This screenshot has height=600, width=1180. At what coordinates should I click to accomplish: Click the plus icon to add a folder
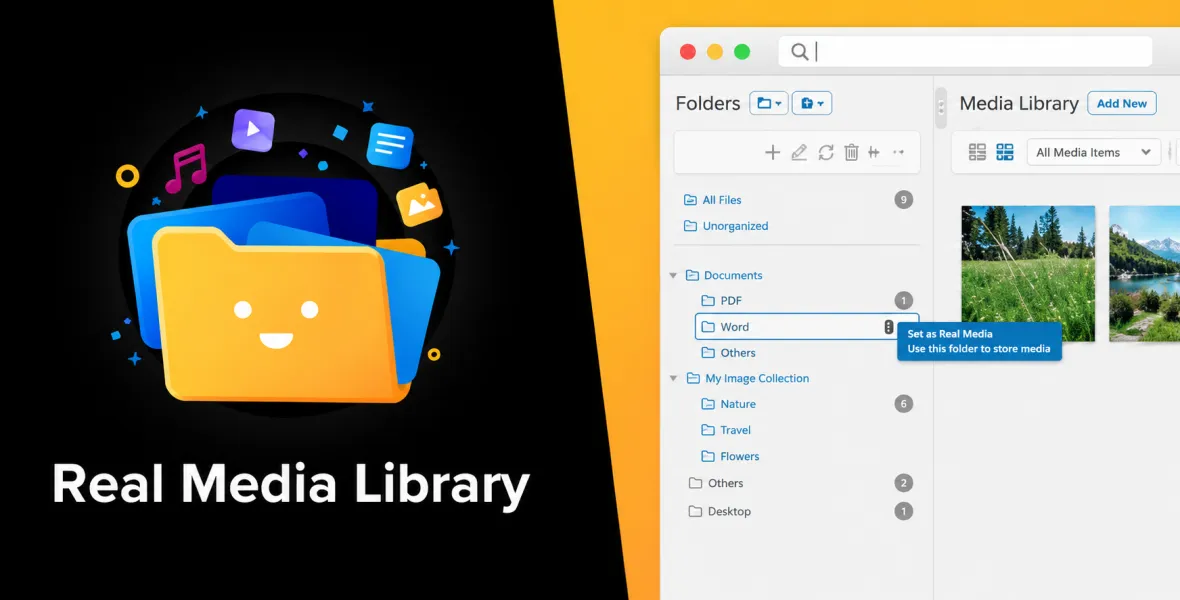tap(772, 153)
